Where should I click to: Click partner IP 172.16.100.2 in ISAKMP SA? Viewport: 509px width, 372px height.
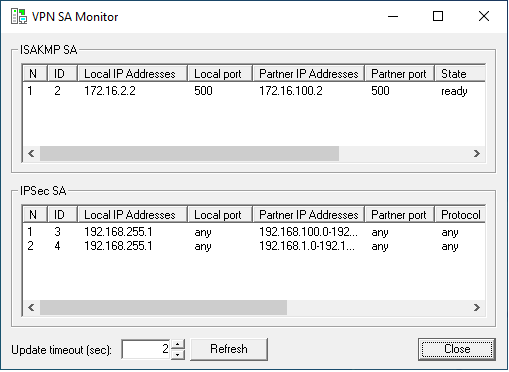click(x=291, y=91)
